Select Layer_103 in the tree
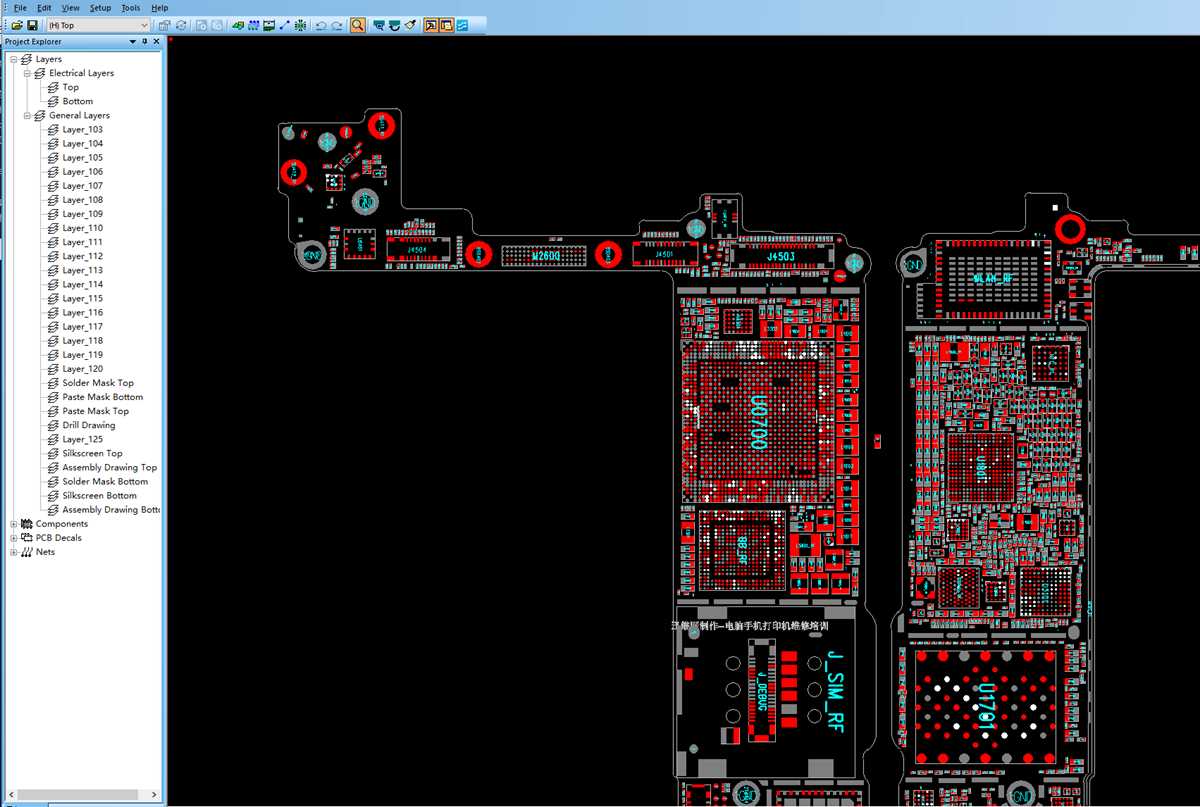 [x=82, y=129]
